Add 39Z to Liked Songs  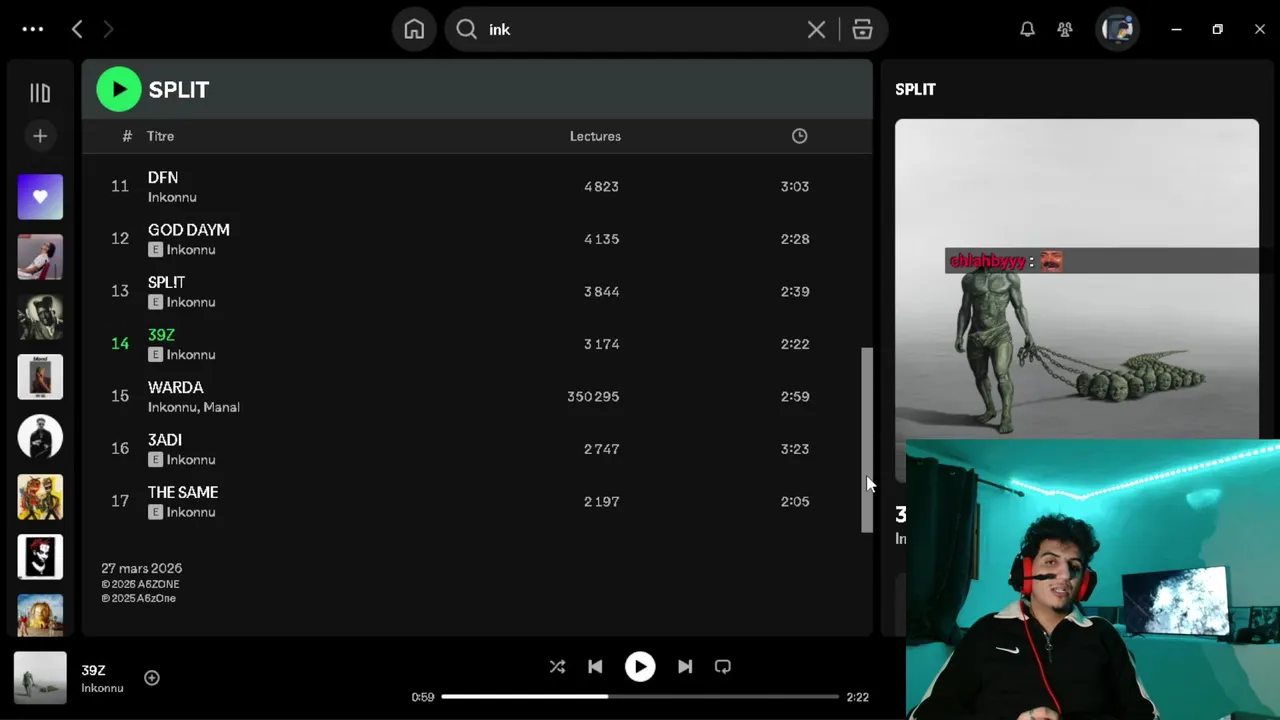pyautogui.click(x=152, y=678)
